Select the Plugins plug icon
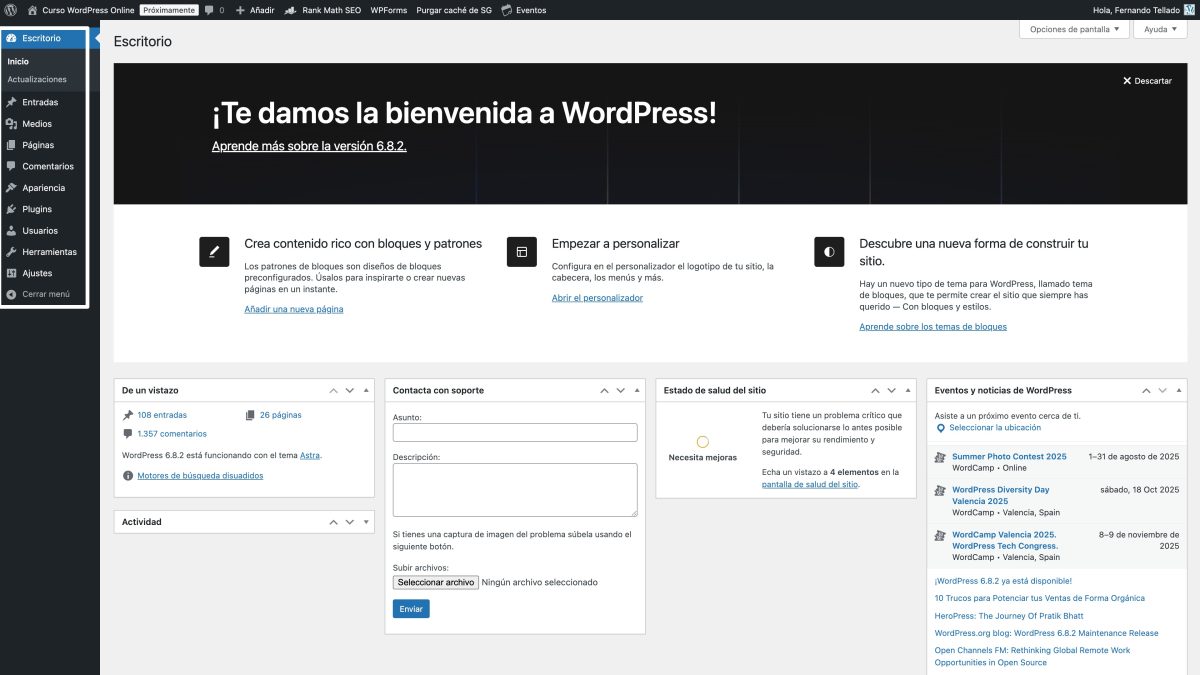Screen dimensions: 1200x675 click(10, 209)
